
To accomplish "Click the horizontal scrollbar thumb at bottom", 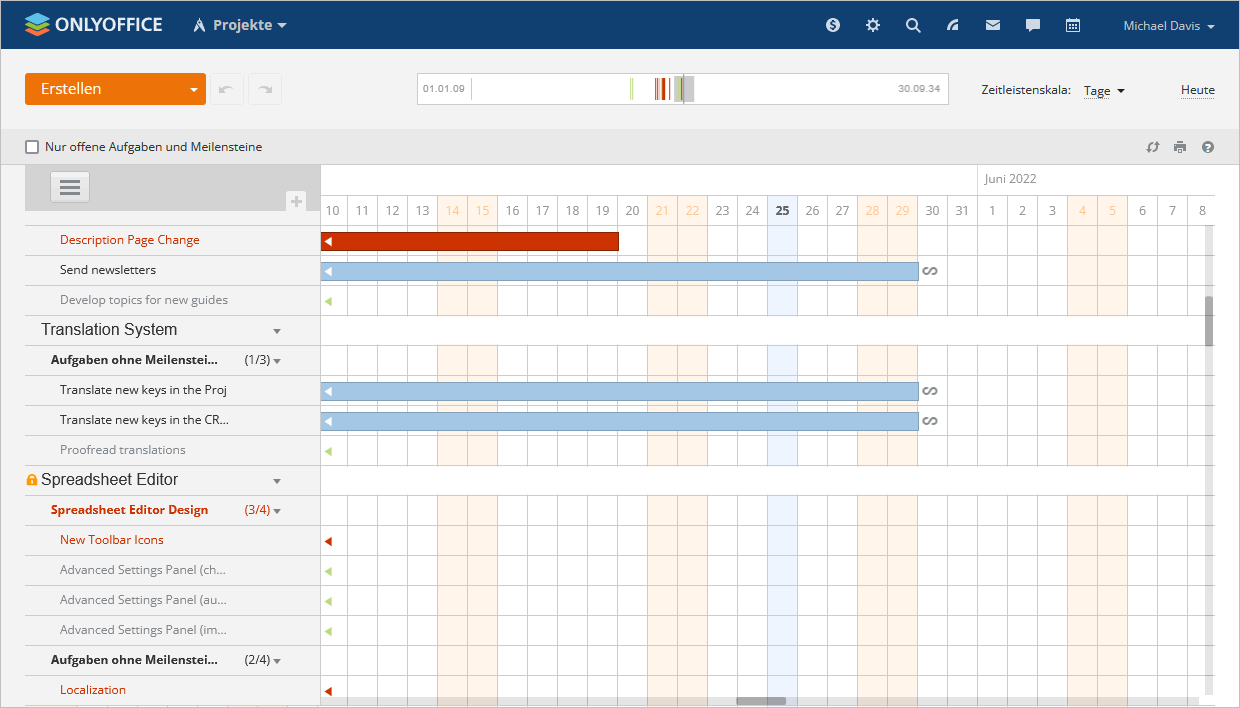I will pos(761,701).
